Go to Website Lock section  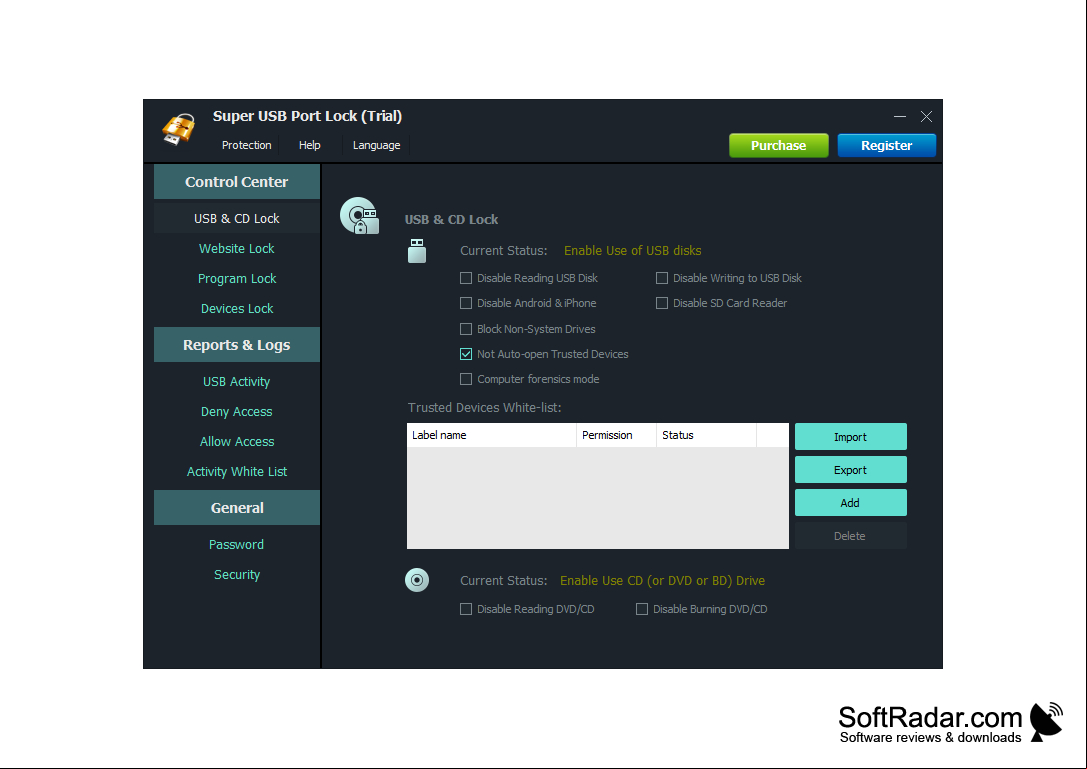pyautogui.click(x=236, y=248)
